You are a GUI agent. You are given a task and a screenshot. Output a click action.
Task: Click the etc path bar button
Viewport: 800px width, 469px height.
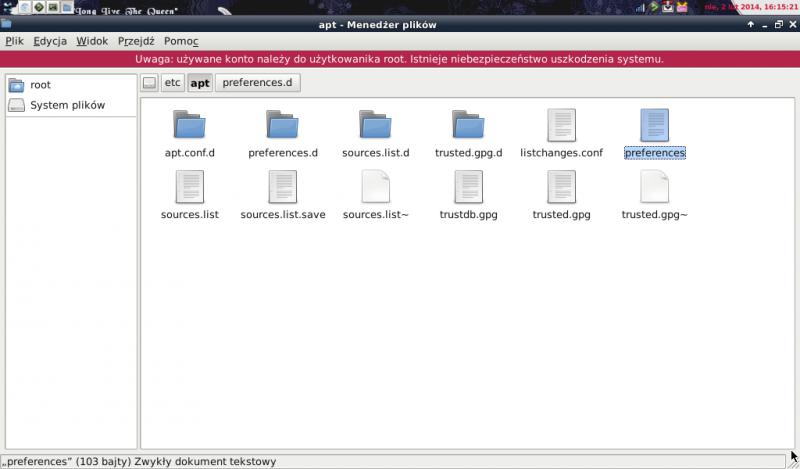click(173, 83)
